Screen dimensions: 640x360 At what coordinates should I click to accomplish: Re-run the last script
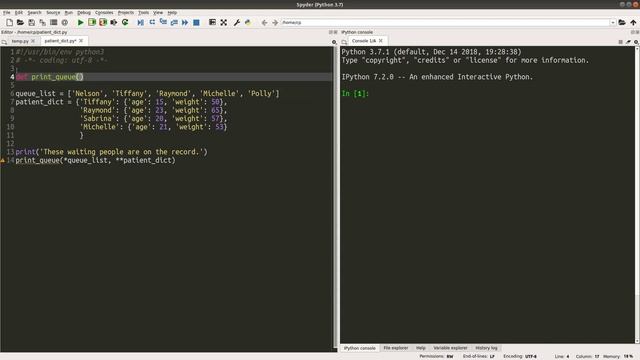tap(125, 22)
